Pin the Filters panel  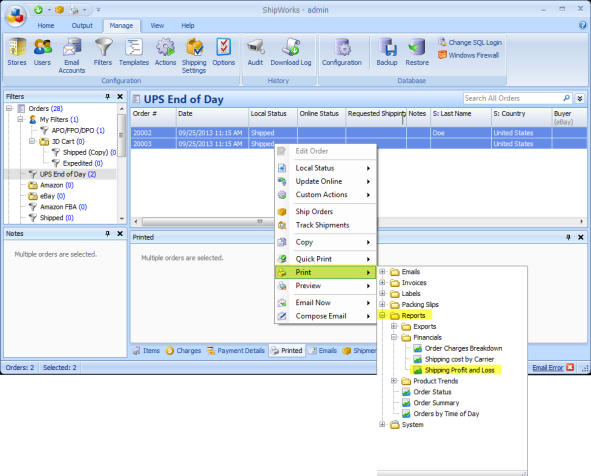click(x=107, y=96)
